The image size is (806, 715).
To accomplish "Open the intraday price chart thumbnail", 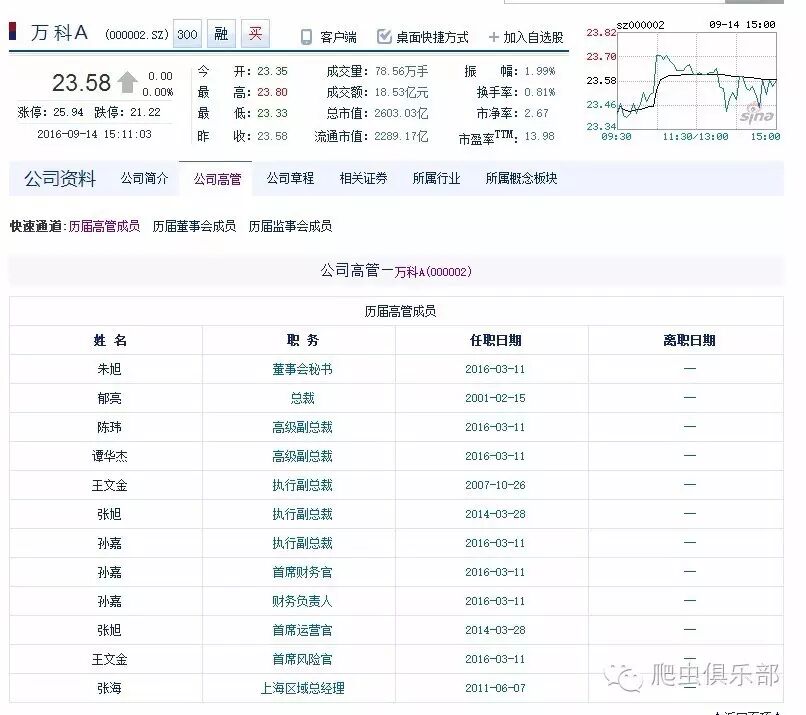I will [x=683, y=81].
